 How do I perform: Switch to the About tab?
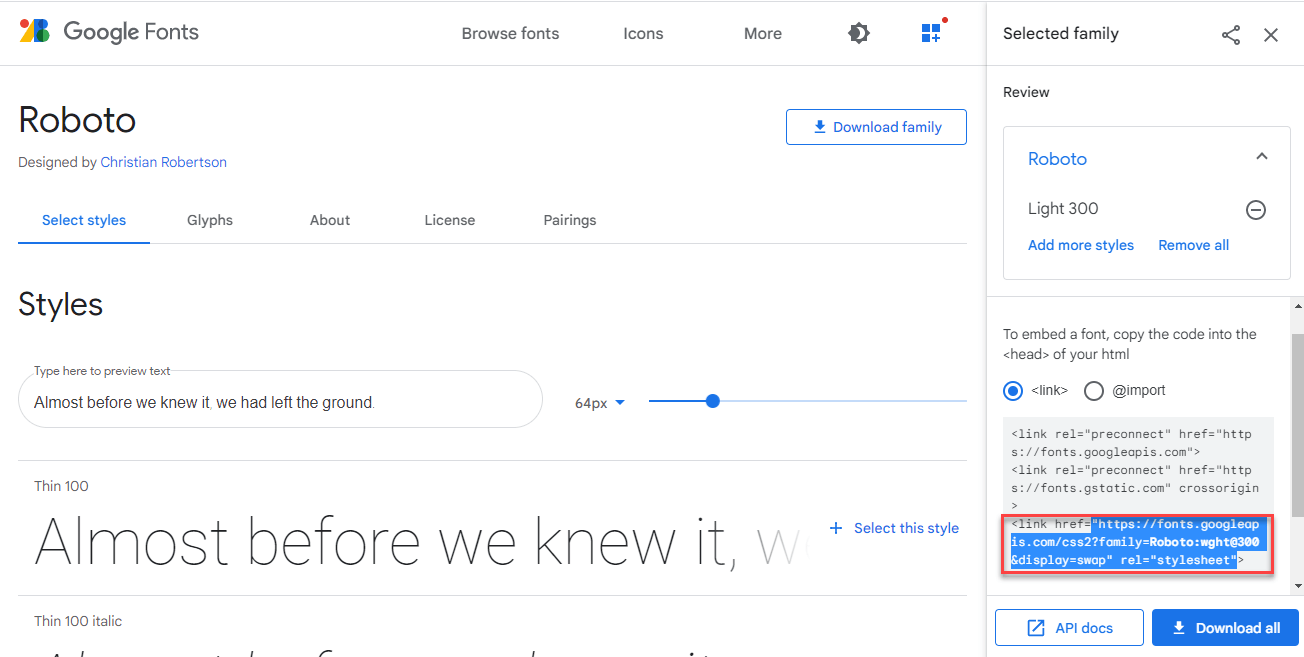pyautogui.click(x=330, y=220)
